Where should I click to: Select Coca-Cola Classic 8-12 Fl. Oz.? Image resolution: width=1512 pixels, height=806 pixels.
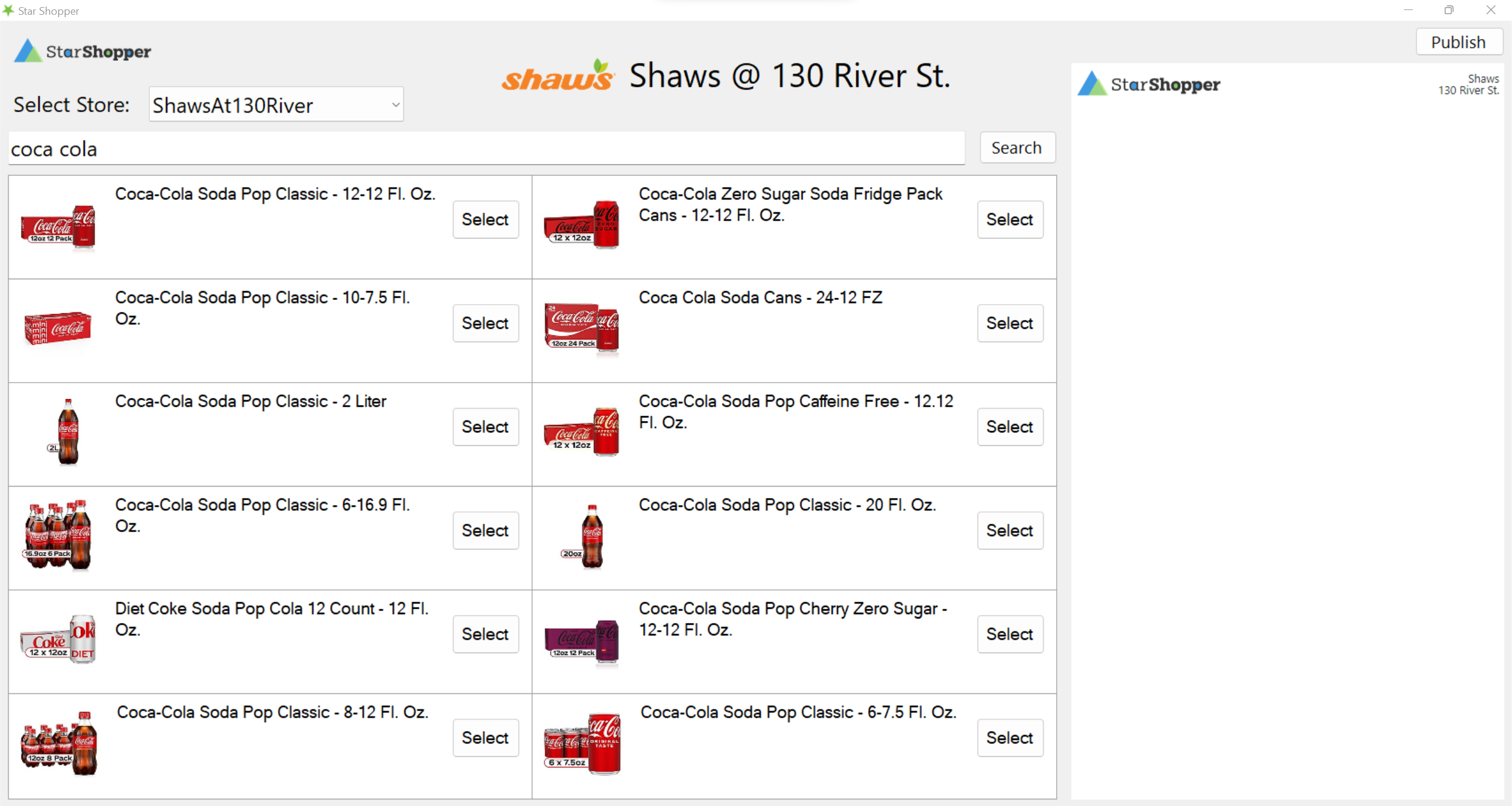tap(485, 738)
